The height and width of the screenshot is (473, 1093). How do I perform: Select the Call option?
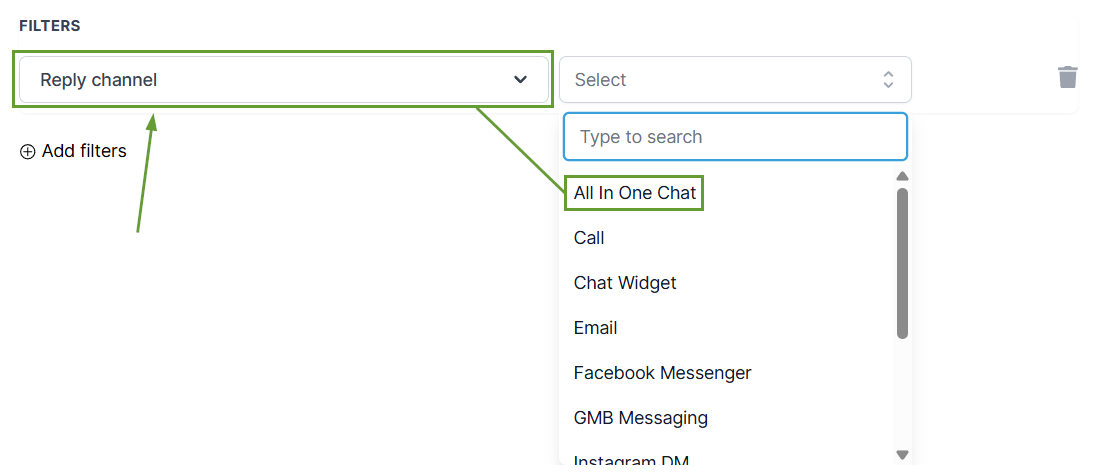(x=589, y=238)
